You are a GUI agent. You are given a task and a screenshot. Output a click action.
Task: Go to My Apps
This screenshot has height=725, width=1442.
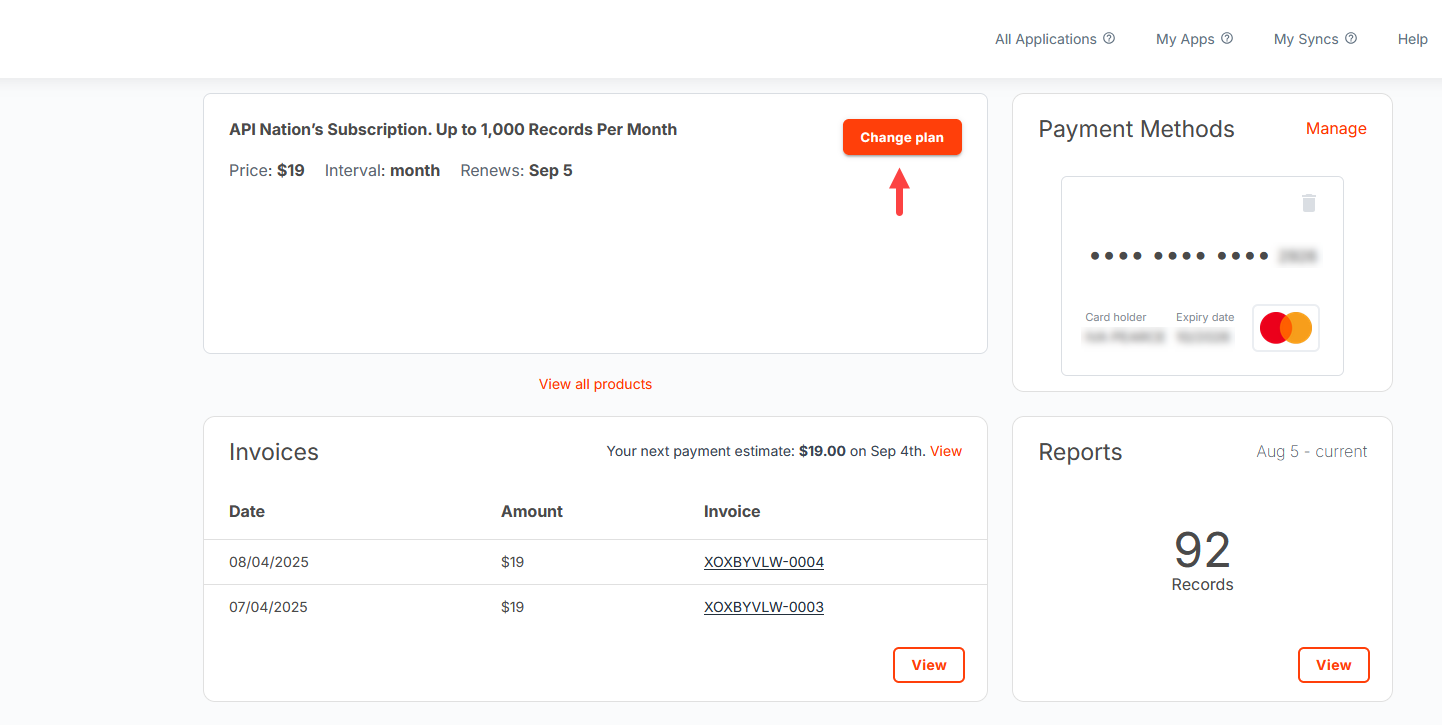(x=1185, y=39)
